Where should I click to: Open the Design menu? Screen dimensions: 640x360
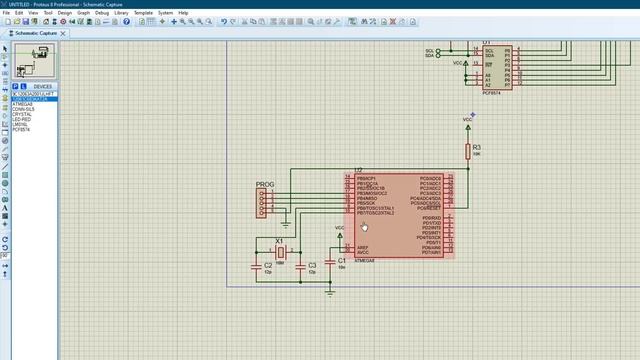click(64, 13)
